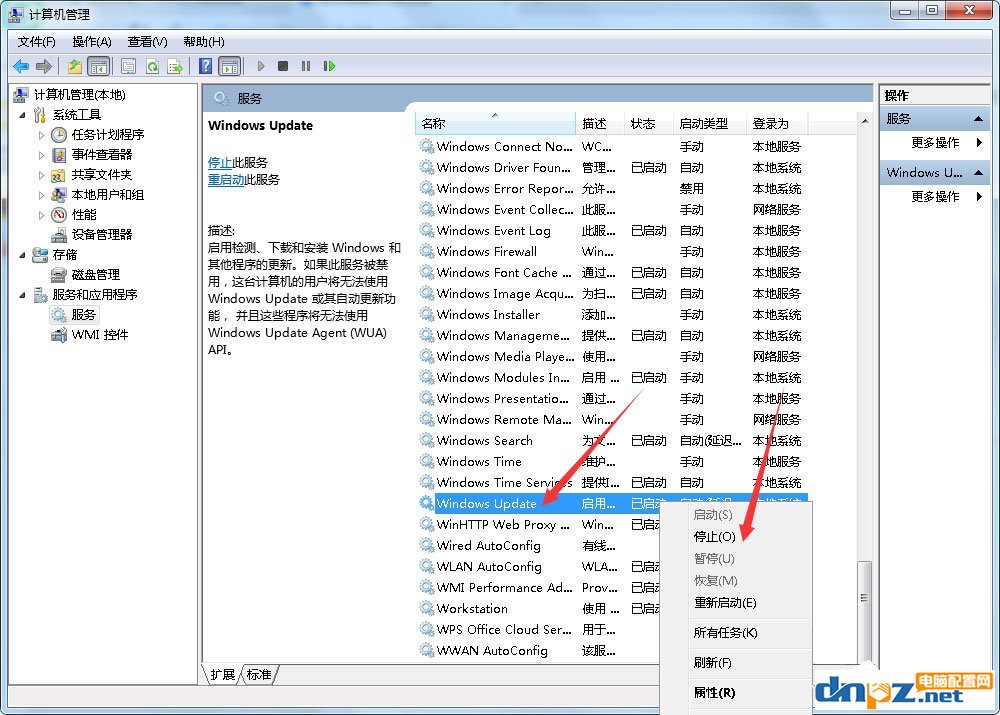Open 共享文件夹 in the tree
Viewport: 1000px width, 715px height.
(102, 175)
